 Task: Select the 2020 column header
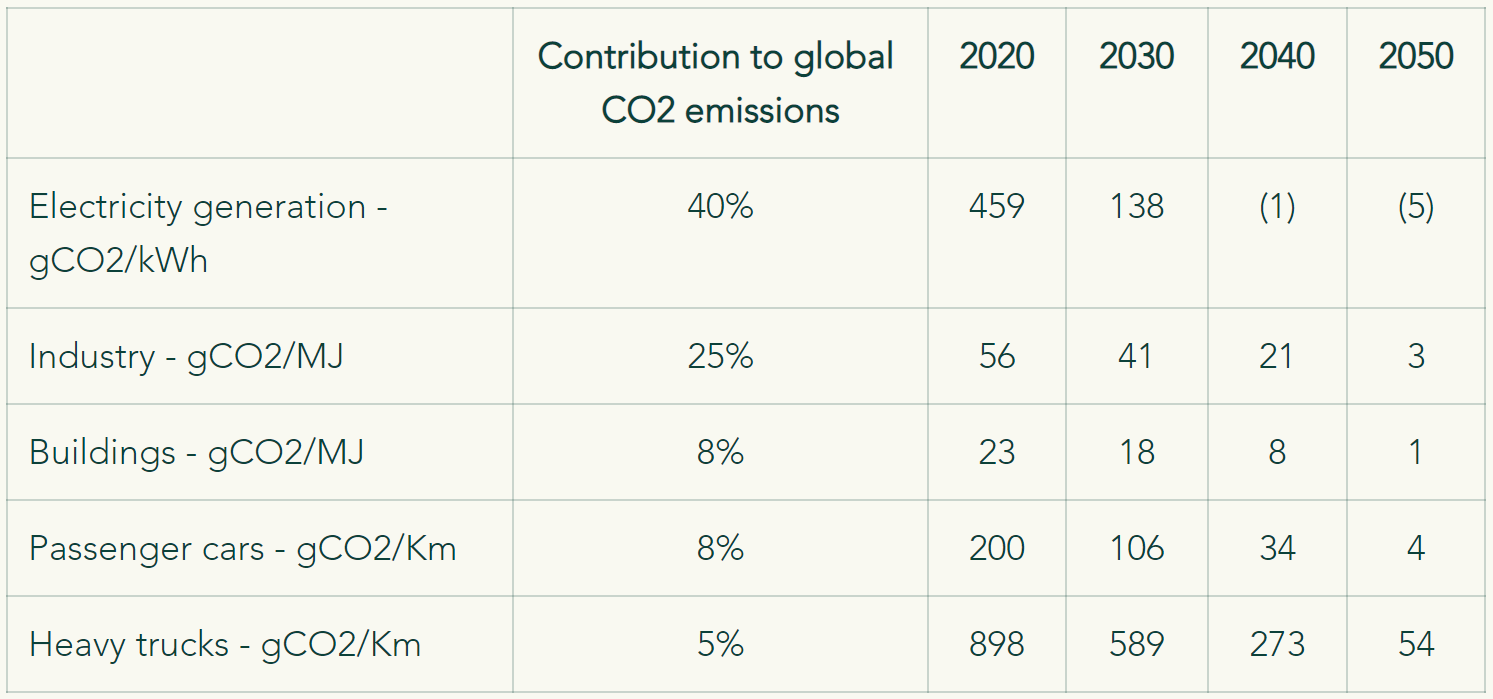pyautogui.click(x=997, y=57)
